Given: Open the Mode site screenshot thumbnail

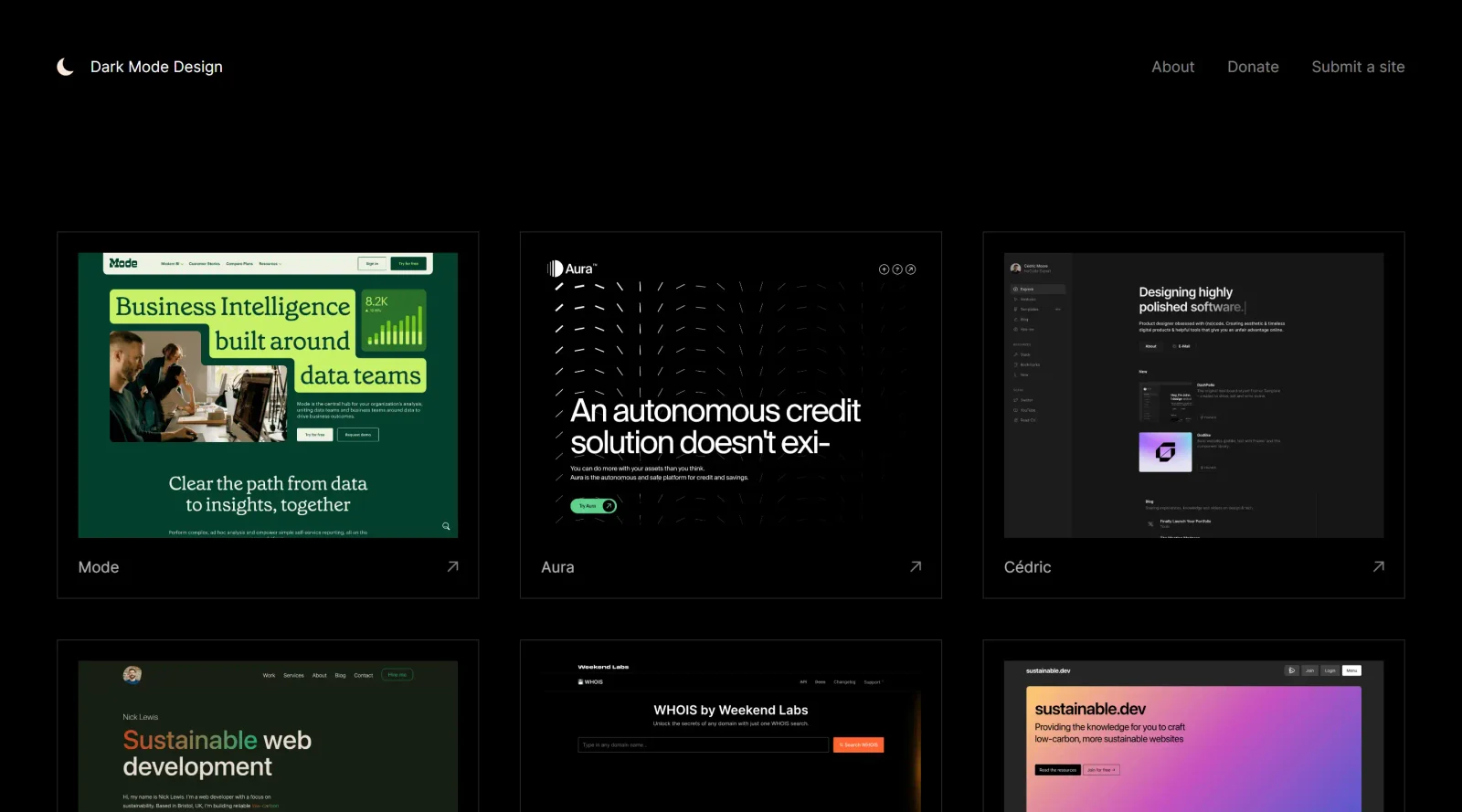Looking at the screenshot, I should [268, 395].
